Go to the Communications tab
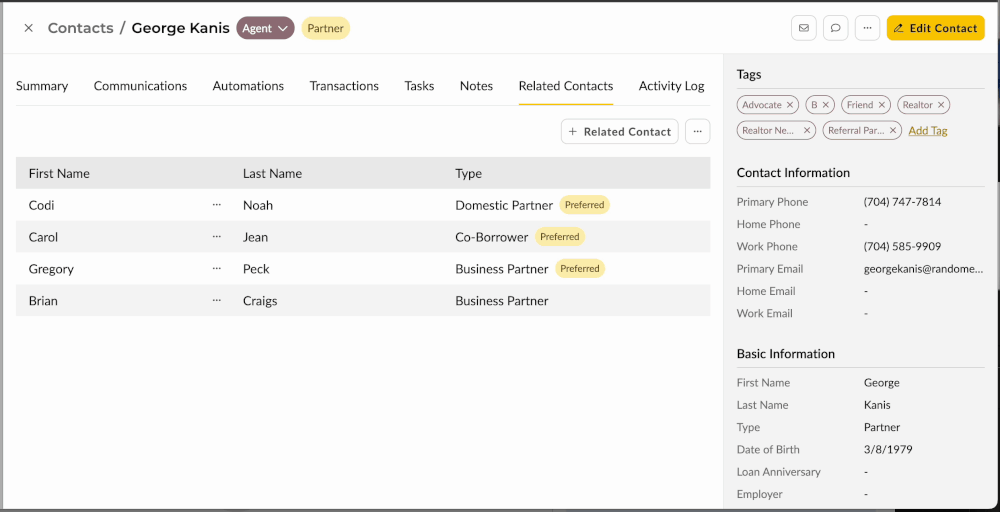This screenshot has width=1000, height=512. [x=140, y=86]
